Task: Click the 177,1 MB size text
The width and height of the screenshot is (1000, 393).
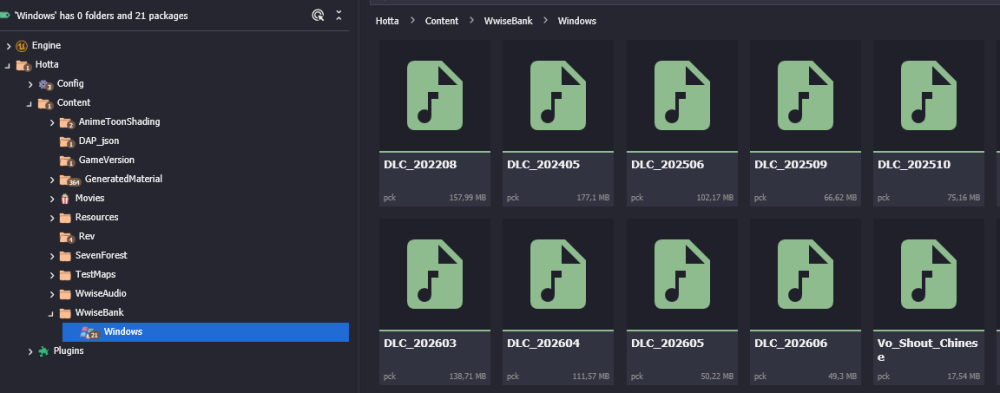Action: [x=593, y=198]
